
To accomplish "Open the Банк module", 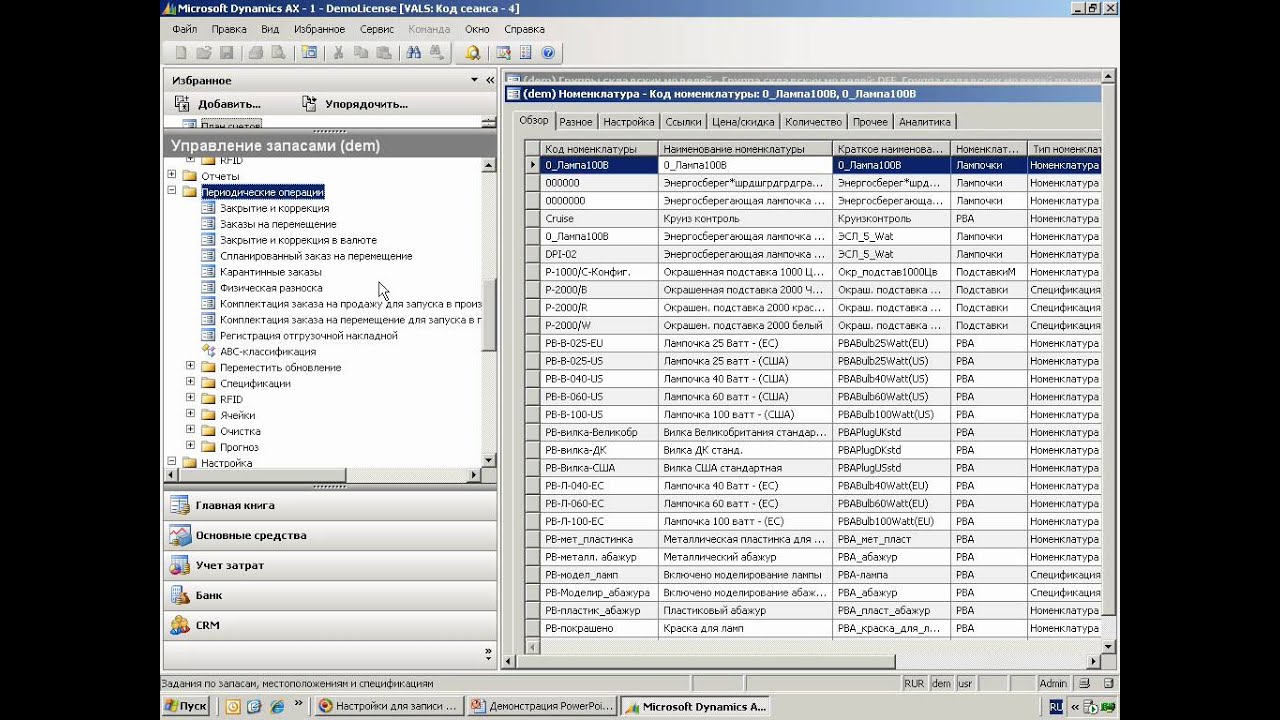I will (329, 595).
